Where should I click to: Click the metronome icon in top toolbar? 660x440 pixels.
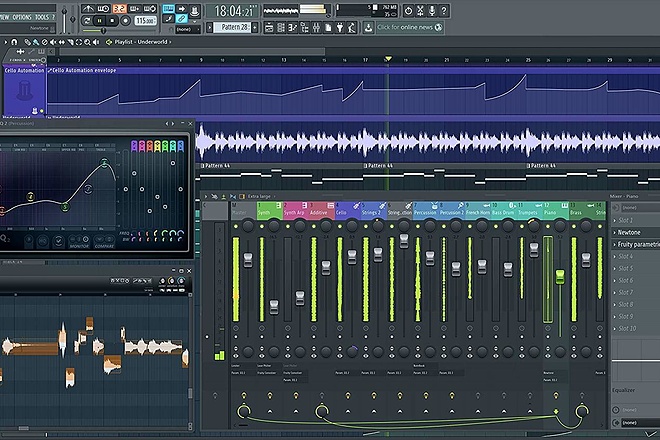88,8
